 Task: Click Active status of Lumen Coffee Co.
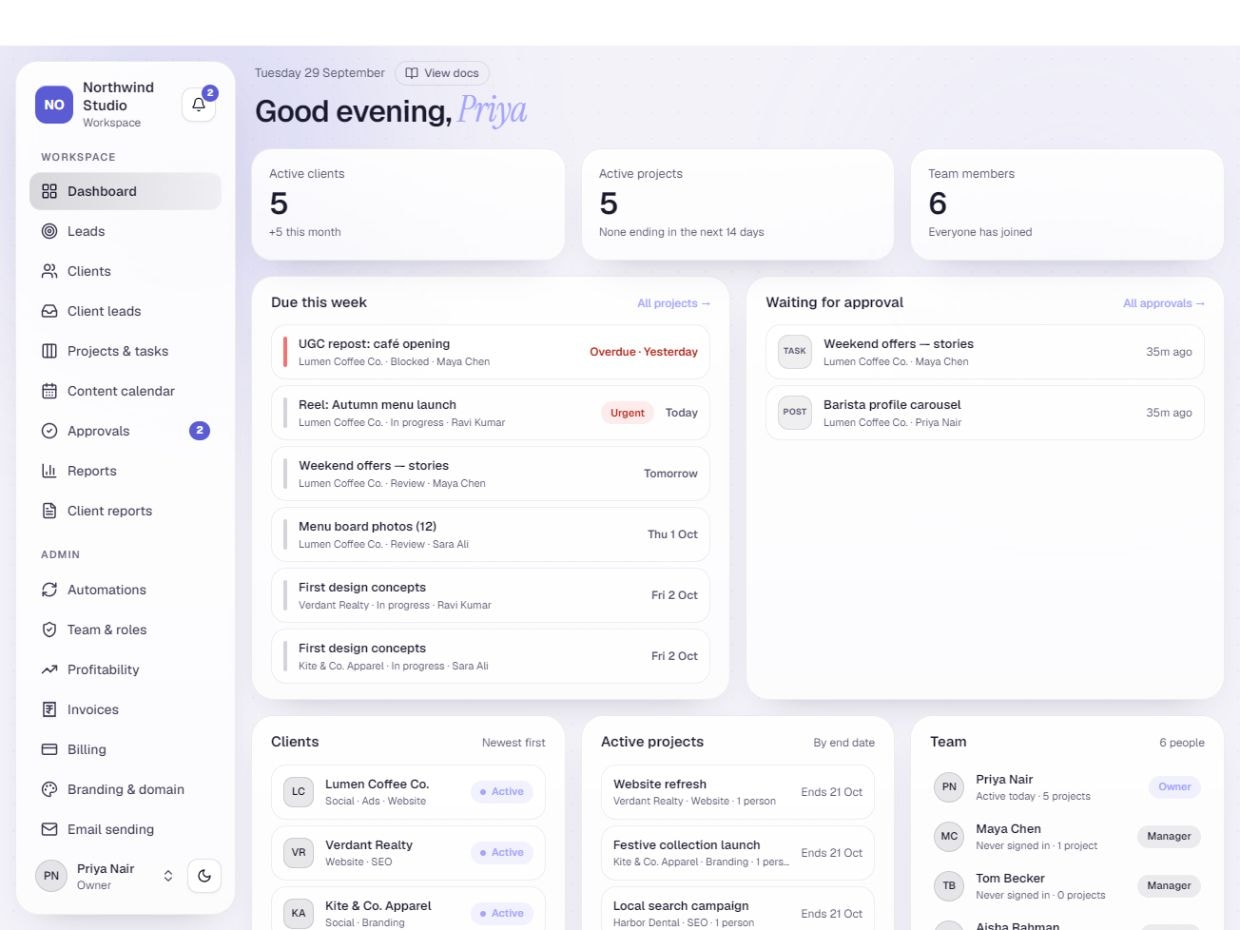502,792
